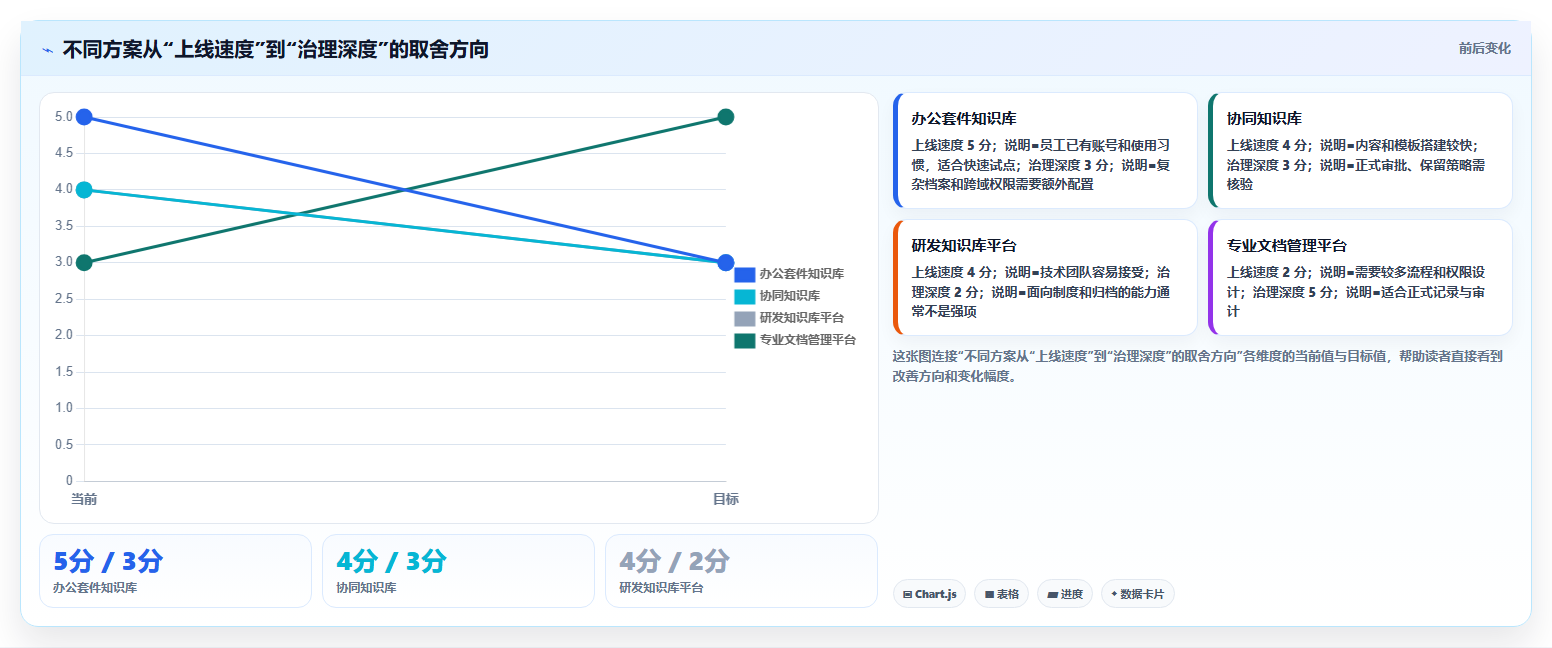
Task: Click the 研发知识库平台 legend label
Action: pos(801,318)
